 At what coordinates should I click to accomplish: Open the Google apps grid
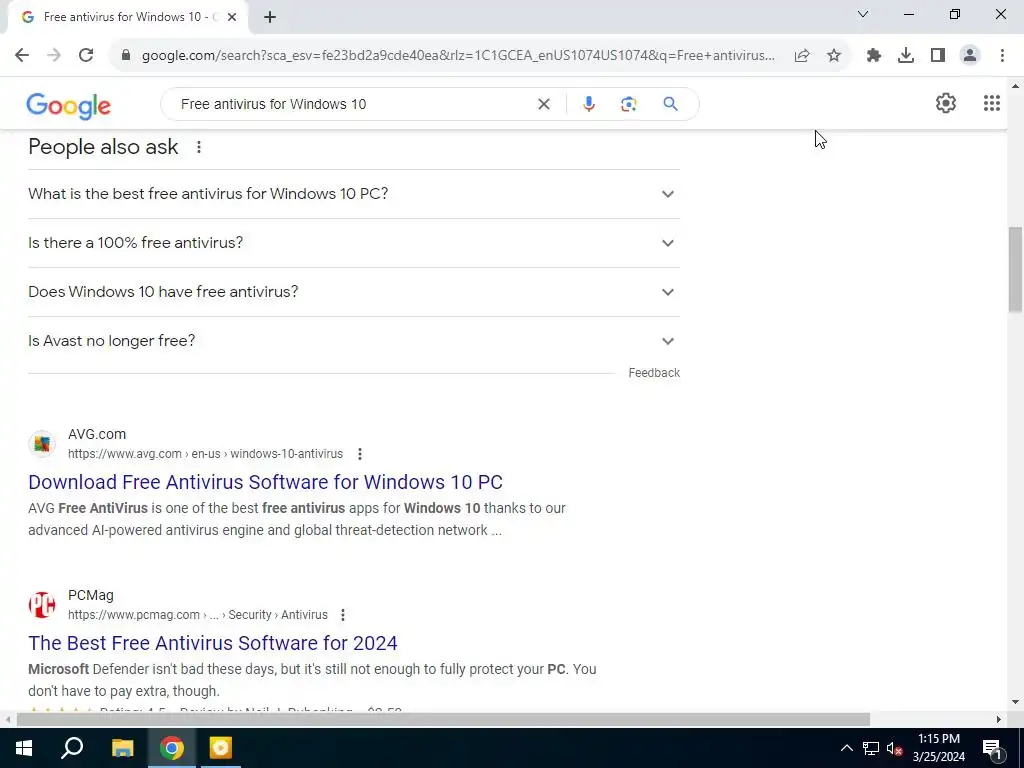click(991, 103)
